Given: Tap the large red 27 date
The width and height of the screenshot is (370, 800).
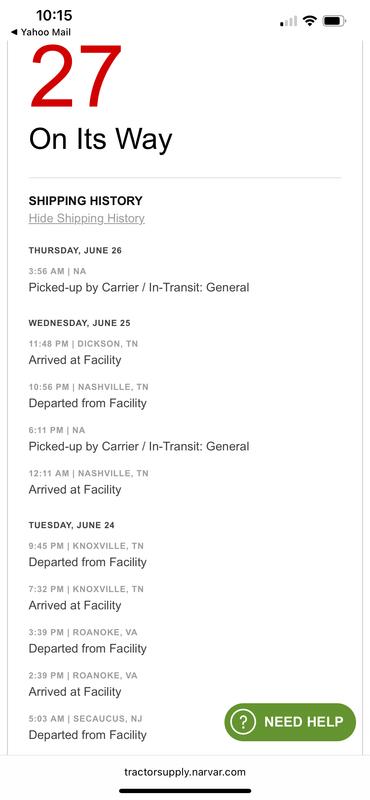Looking at the screenshot, I should [76, 77].
